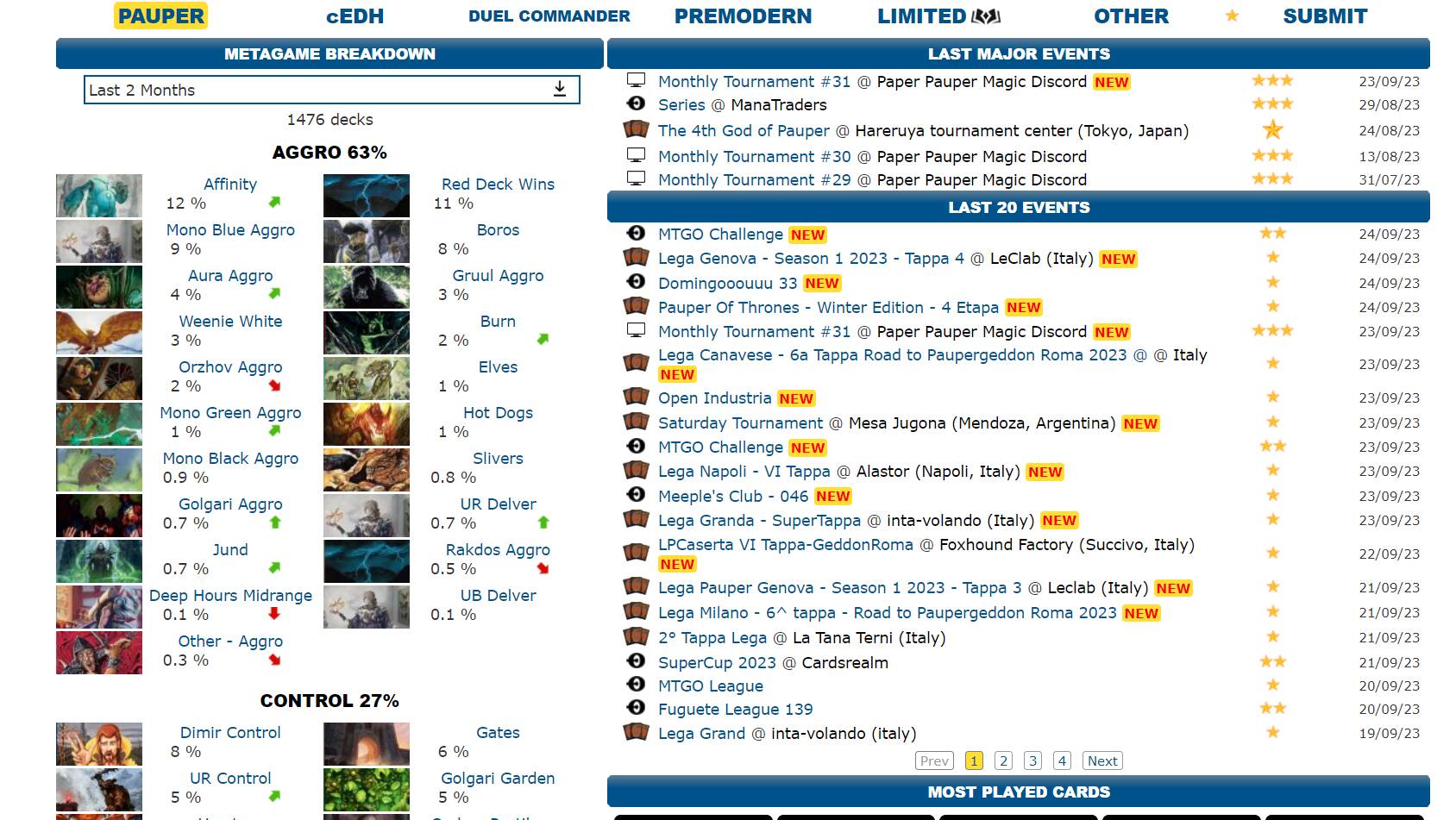Viewport: 1456px width, 820px height.
Task: Click the Weenie White bird artwork icon
Action: pos(99,333)
